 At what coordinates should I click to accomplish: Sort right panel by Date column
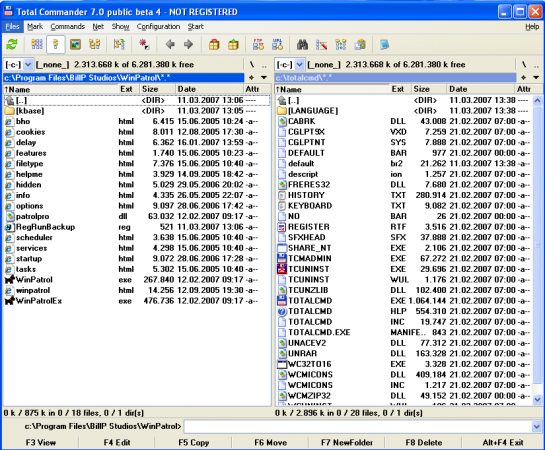point(480,89)
